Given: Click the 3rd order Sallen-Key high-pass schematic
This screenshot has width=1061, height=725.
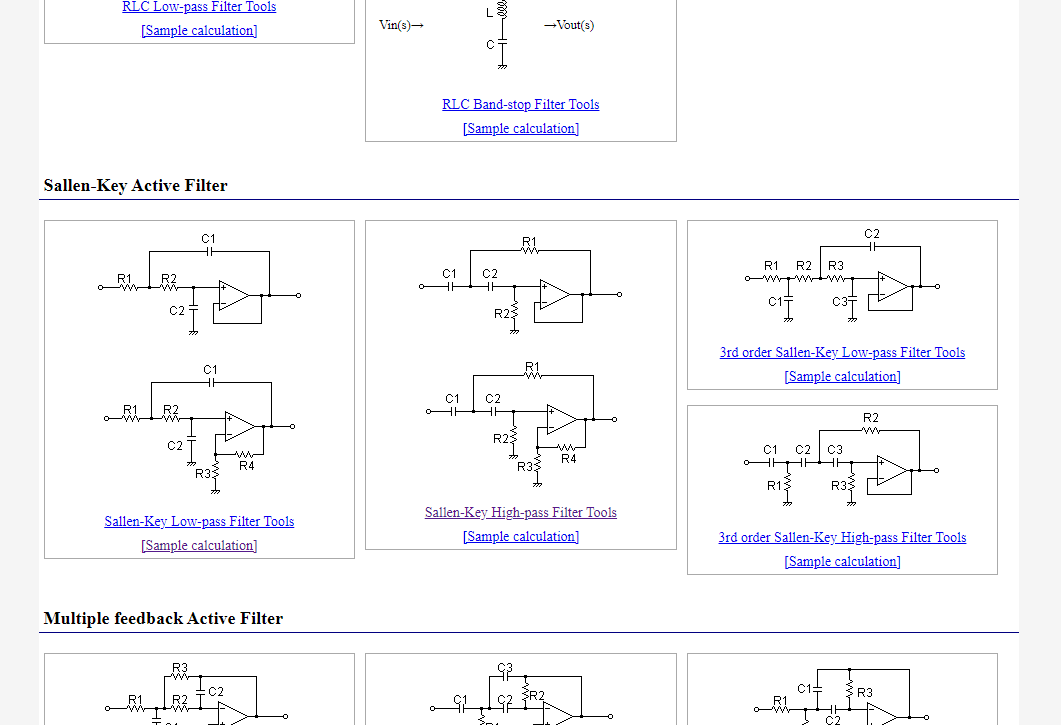Looking at the screenshot, I should [842, 455].
